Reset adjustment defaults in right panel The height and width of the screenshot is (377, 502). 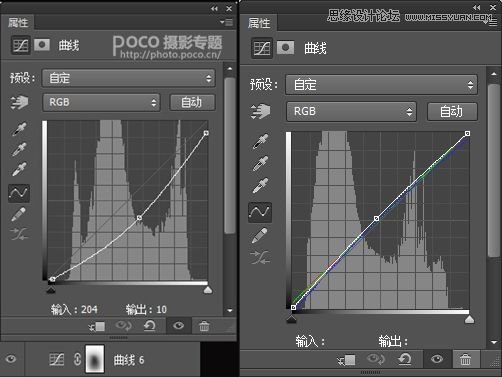pyautogui.click(x=405, y=359)
